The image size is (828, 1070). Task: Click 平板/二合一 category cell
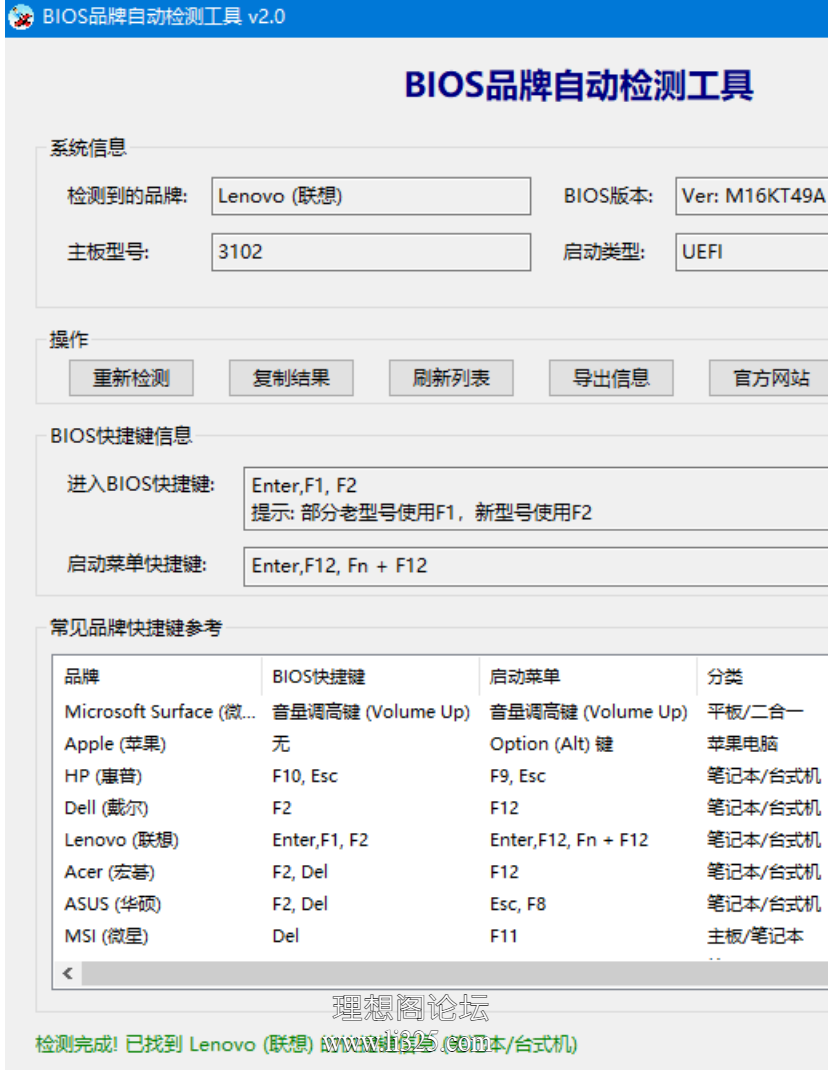point(755,712)
